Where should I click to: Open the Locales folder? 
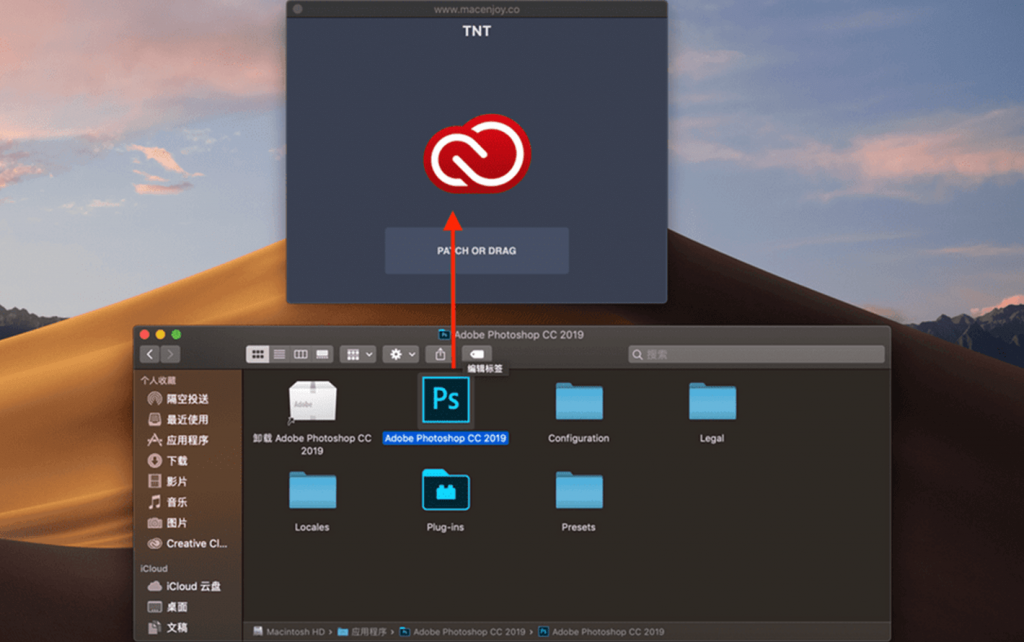click(x=312, y=489)
